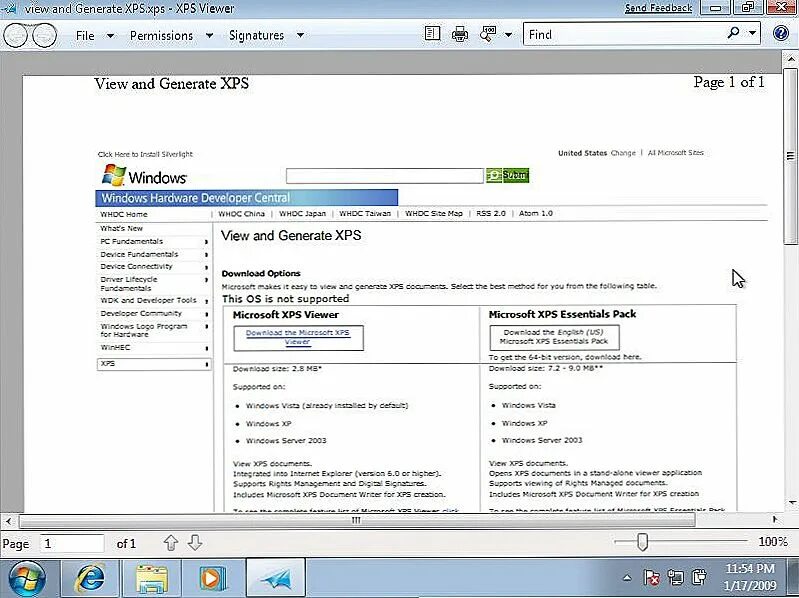
Task: Click the horizontal scrollbar left arrow
Action: click(8, 521)
